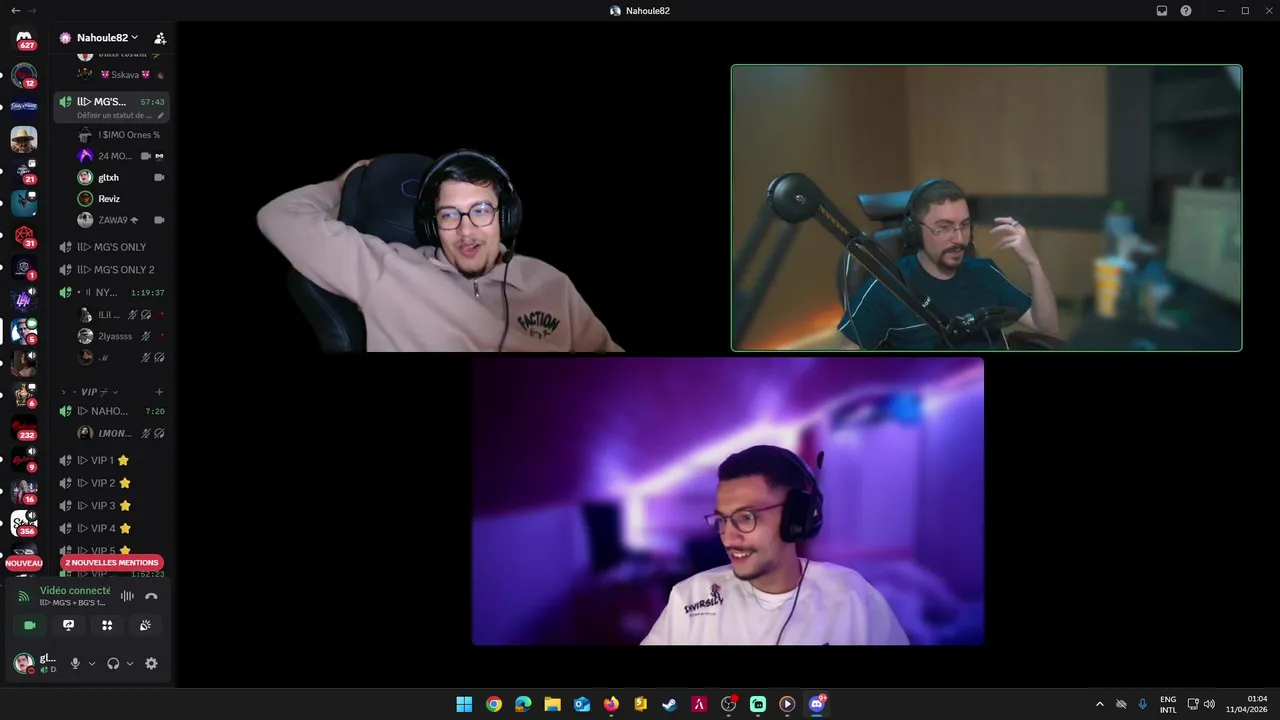Join the VIP 1 voice channel
The image size is (1280, 720).
[111, 460]
